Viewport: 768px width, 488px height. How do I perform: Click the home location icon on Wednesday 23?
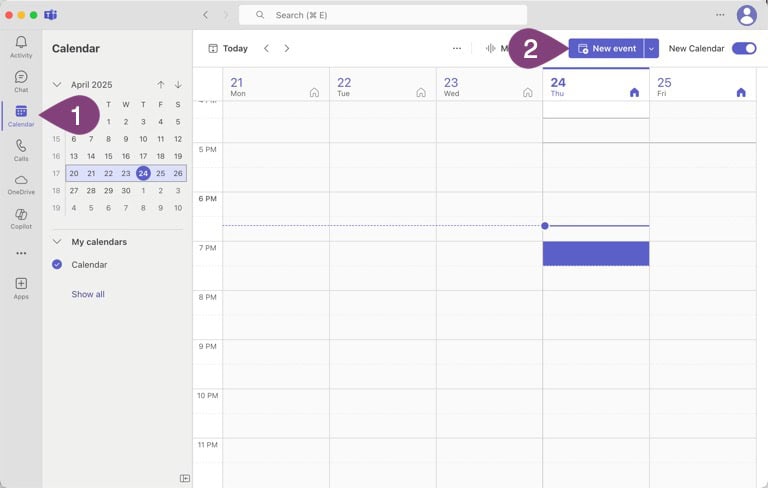(x=528, y=93)
